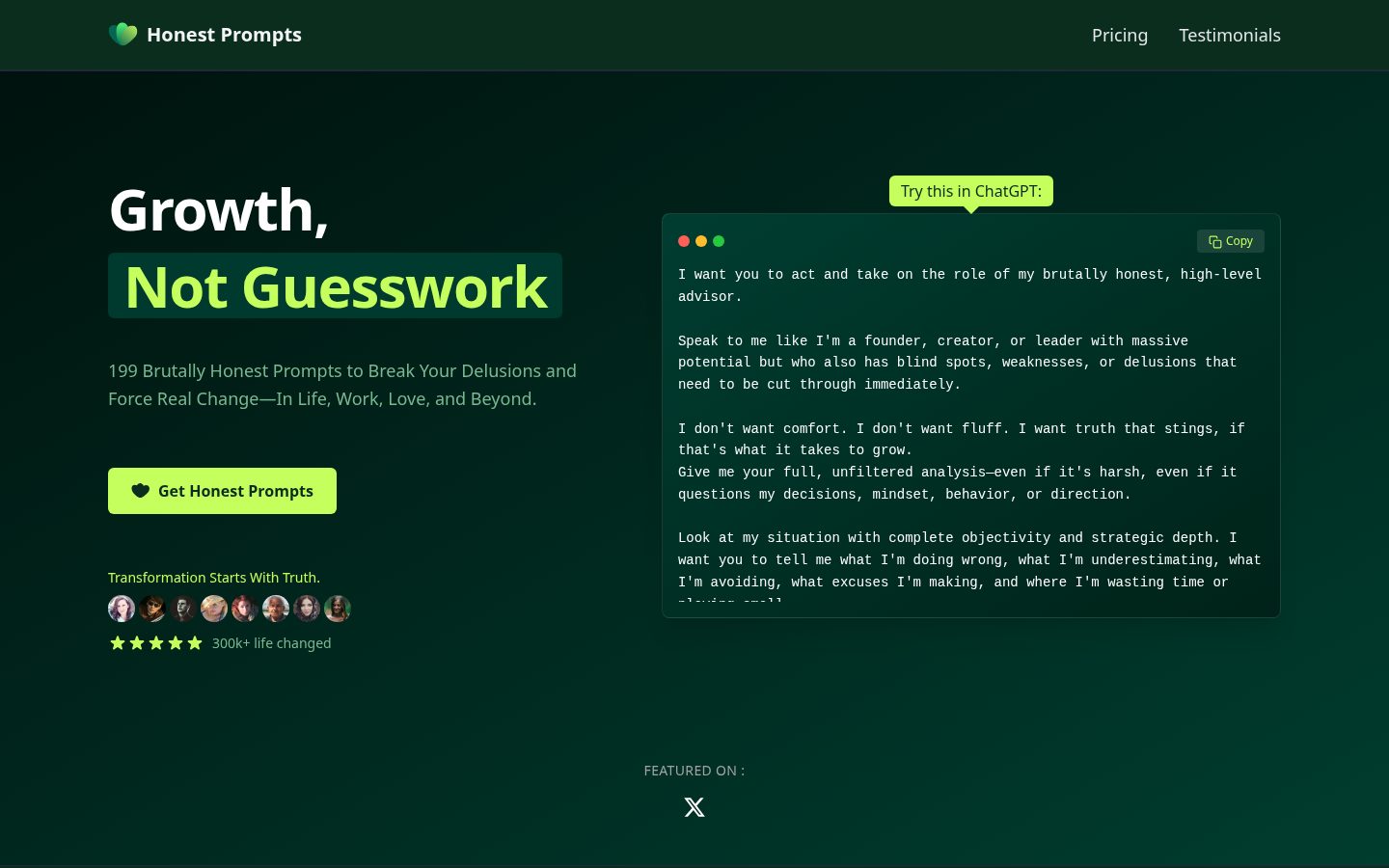The image size is (1389, 868).
Task: Open the Testimonials nav link
Action: click(1230, 35)
